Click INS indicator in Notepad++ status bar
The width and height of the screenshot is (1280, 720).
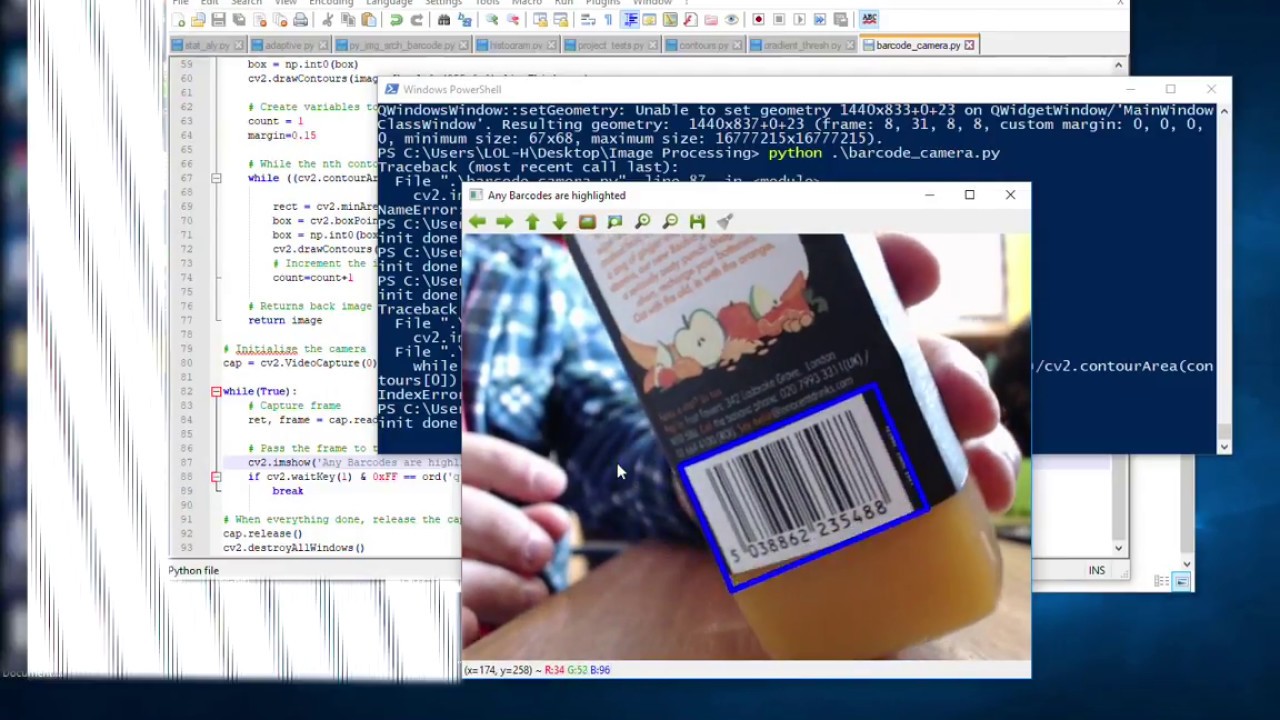coord(1097,570)
